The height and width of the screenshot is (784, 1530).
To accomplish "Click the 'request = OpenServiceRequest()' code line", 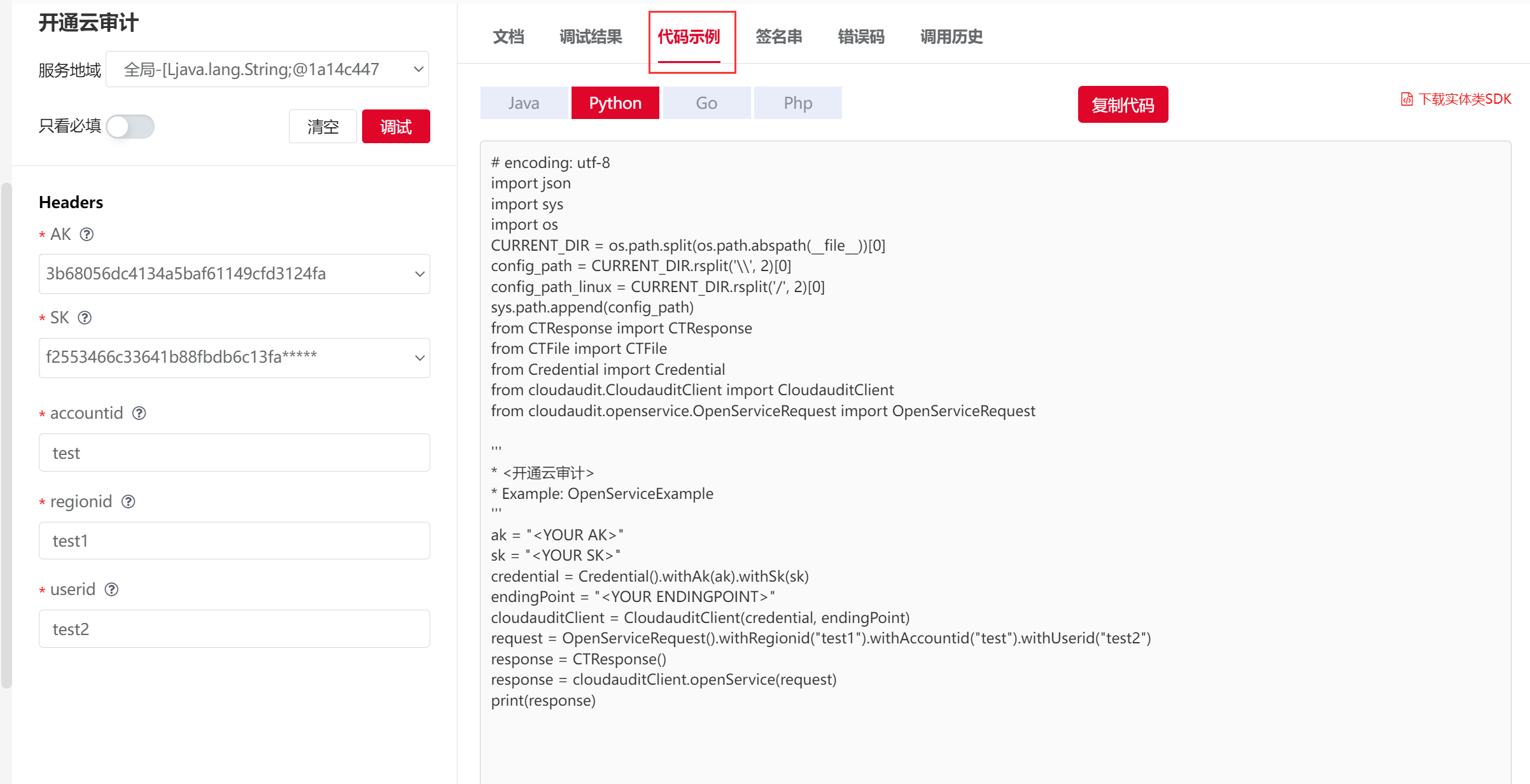I will pyautogui.click(x=821, y=638).
